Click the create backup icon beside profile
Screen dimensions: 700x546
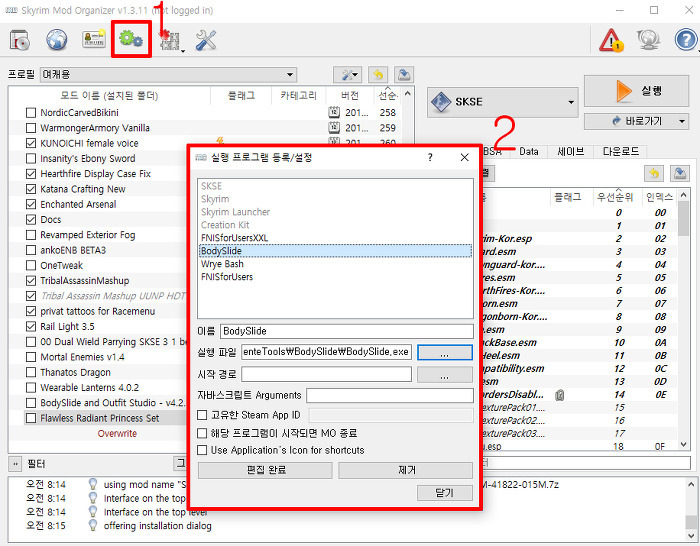pyautogui.click(x=404, y=75)
